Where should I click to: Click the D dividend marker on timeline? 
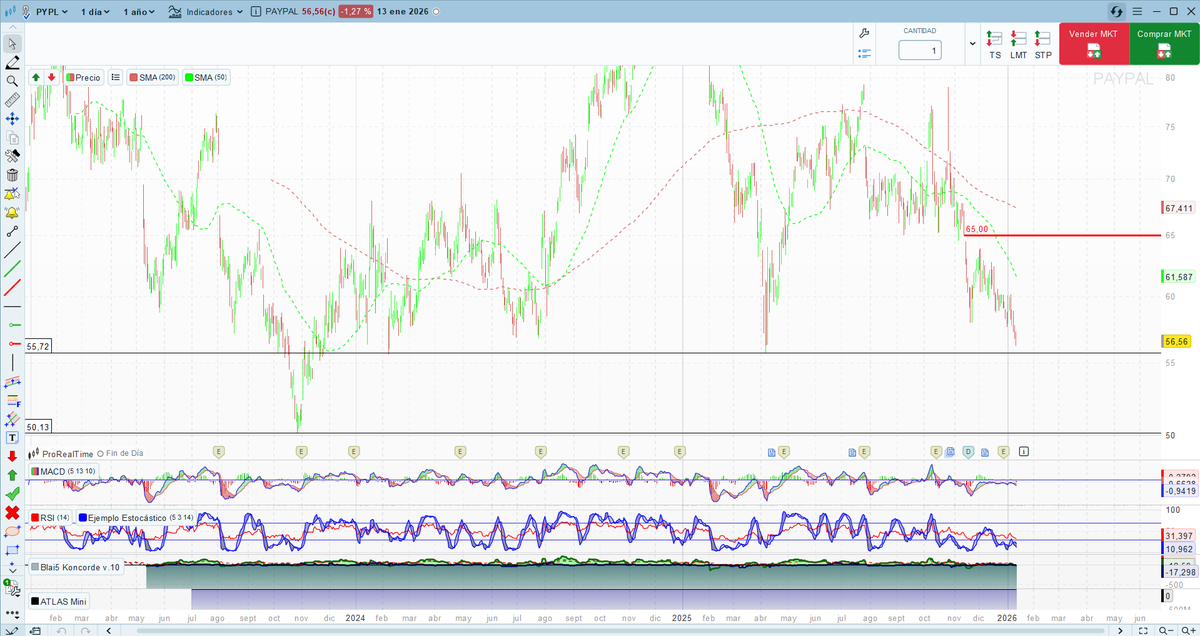click(x=968, y=452)
